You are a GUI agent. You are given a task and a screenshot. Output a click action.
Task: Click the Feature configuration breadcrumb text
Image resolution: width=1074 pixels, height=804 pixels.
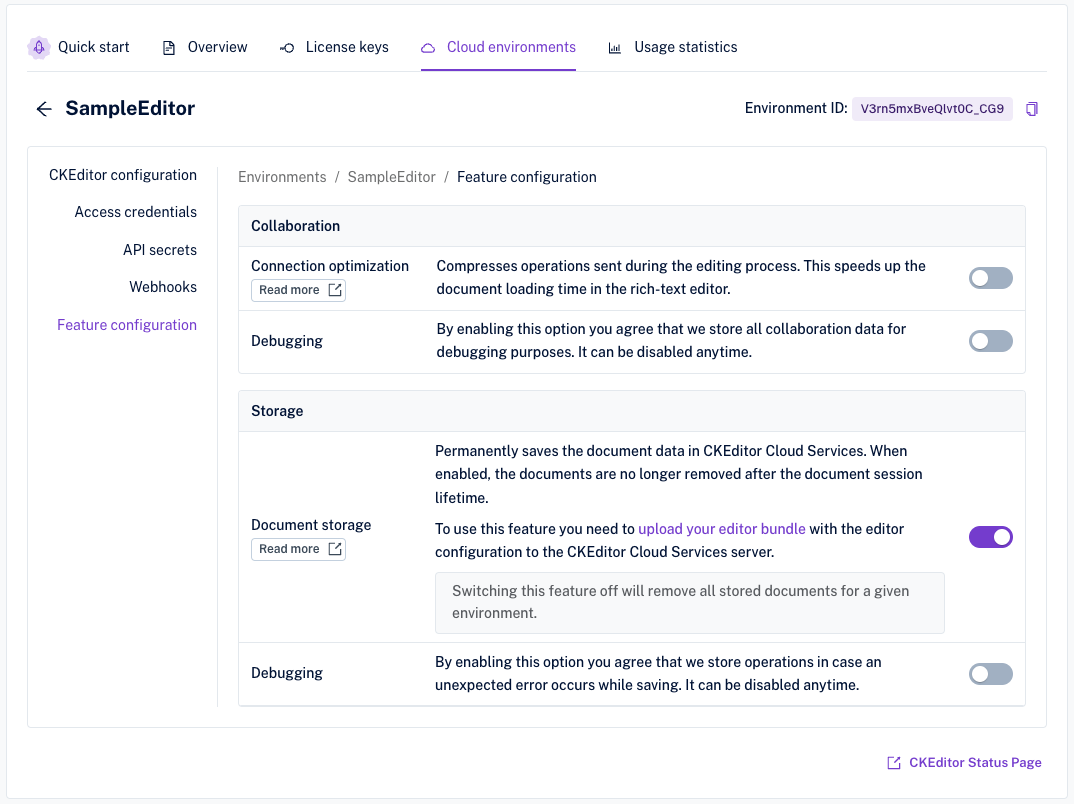(526, 177)
